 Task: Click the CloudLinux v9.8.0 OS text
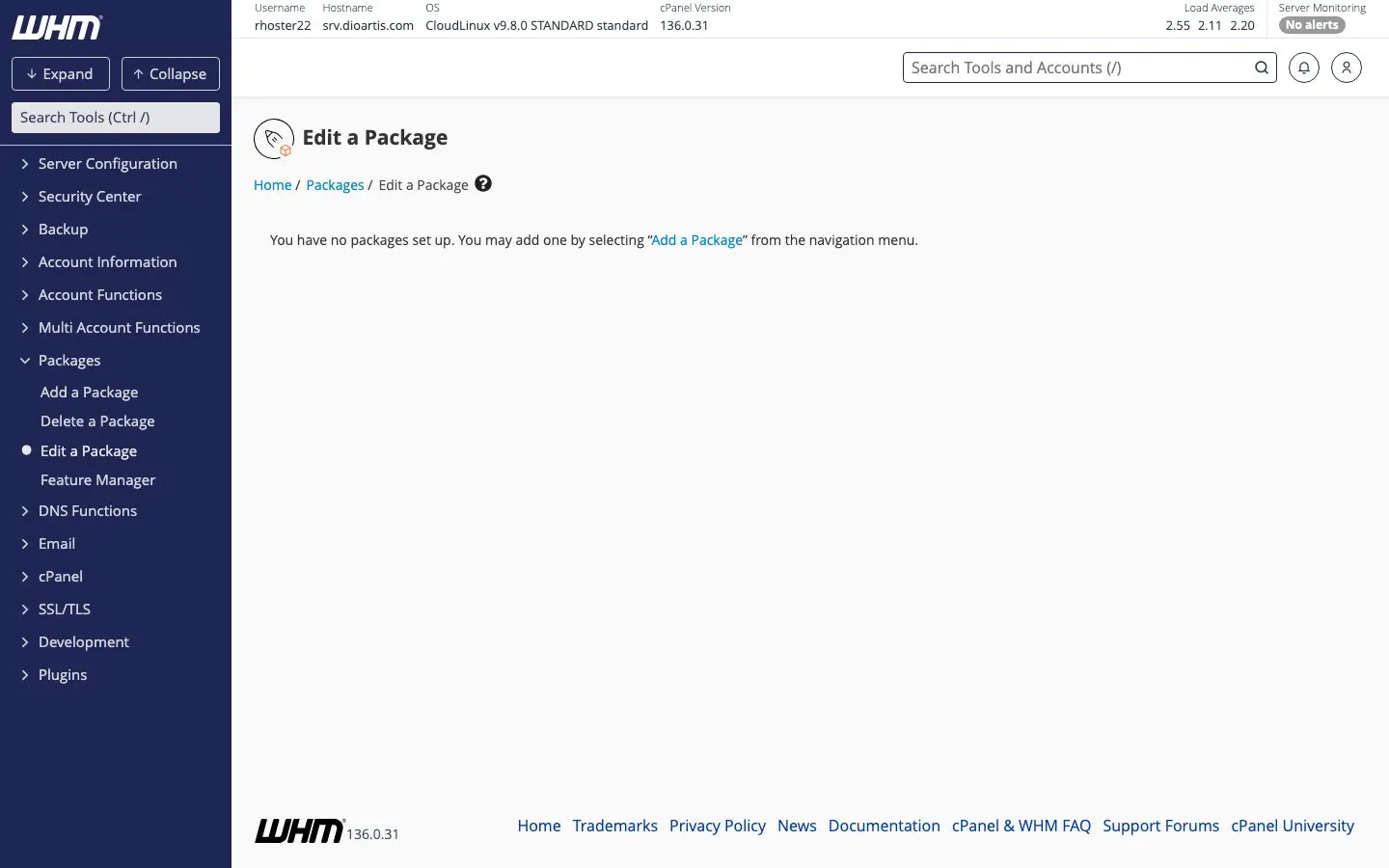pyautogui.click(x=536, y=26)
